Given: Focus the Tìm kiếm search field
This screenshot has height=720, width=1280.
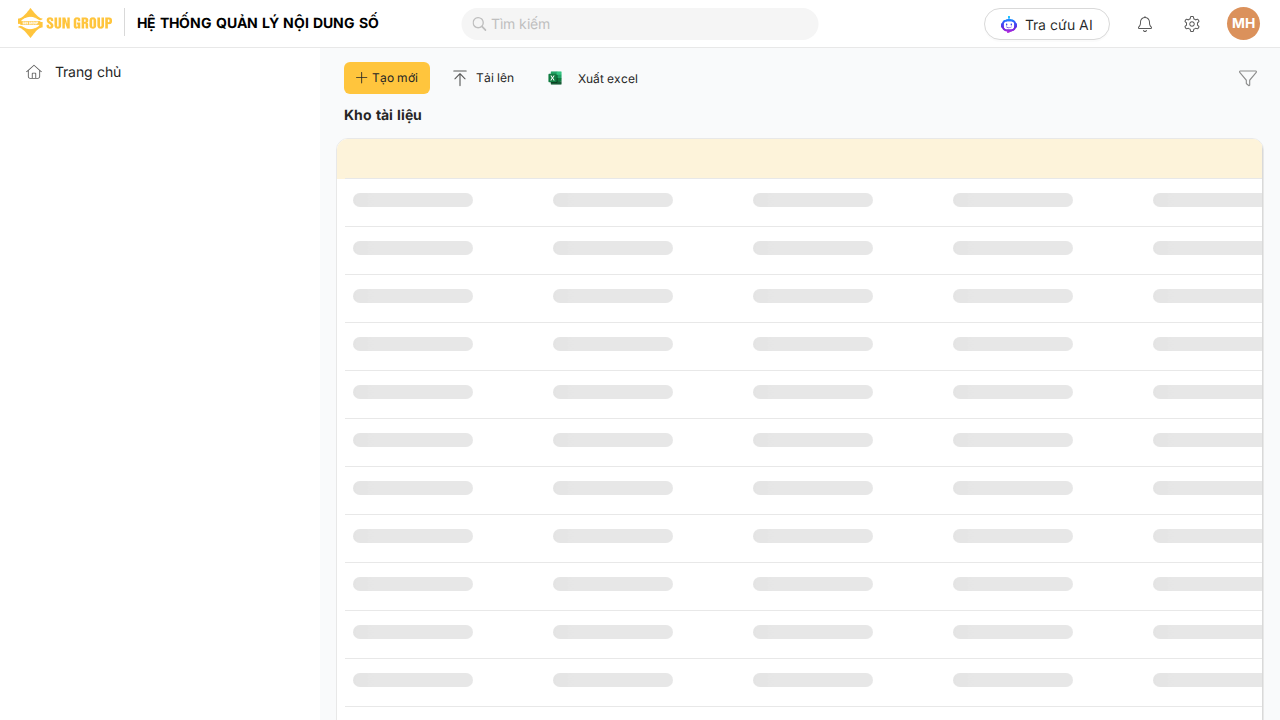Looking at the screenshot, I should [x=650, y=24].
